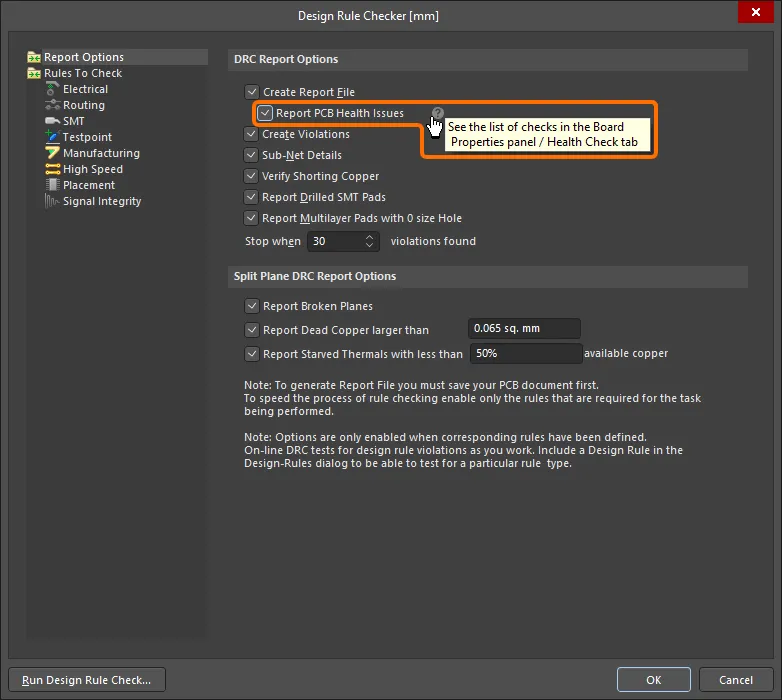This screenshot has width=782, height=700.
Task: Click the Report Options folder icon
Action: [x=34, y=57]
